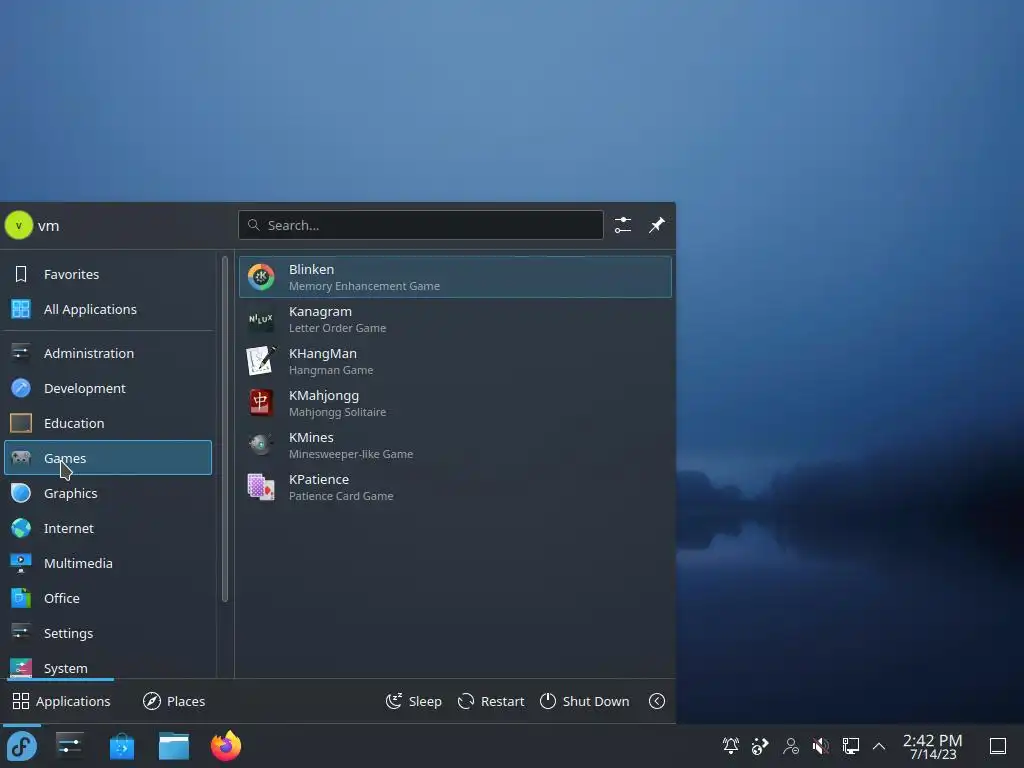
Task: Open Dolphin file manager from taskbar
Action: click(174, 746)
